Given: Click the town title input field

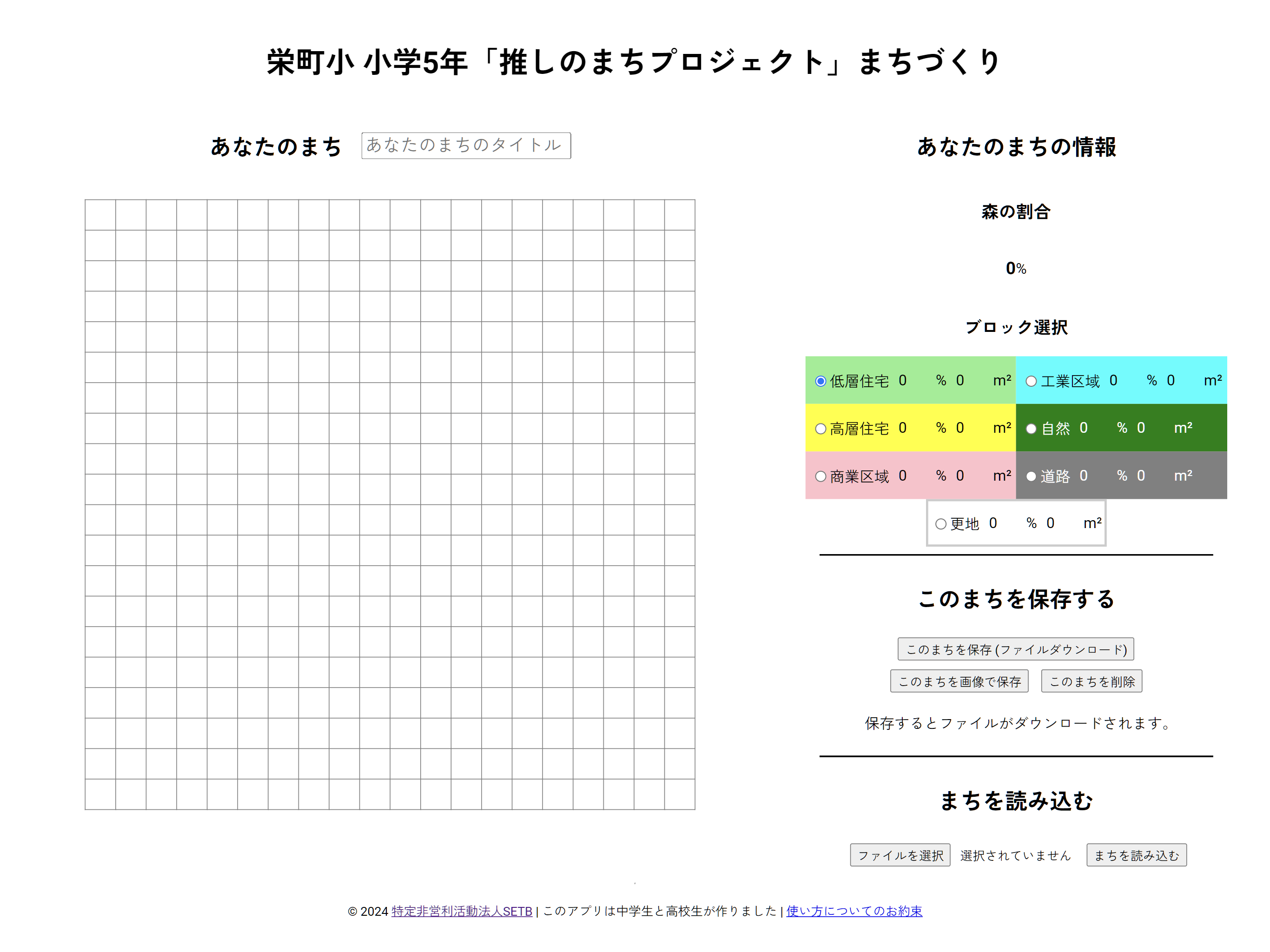Looking at the screenshot, I should tap(466, 145).
